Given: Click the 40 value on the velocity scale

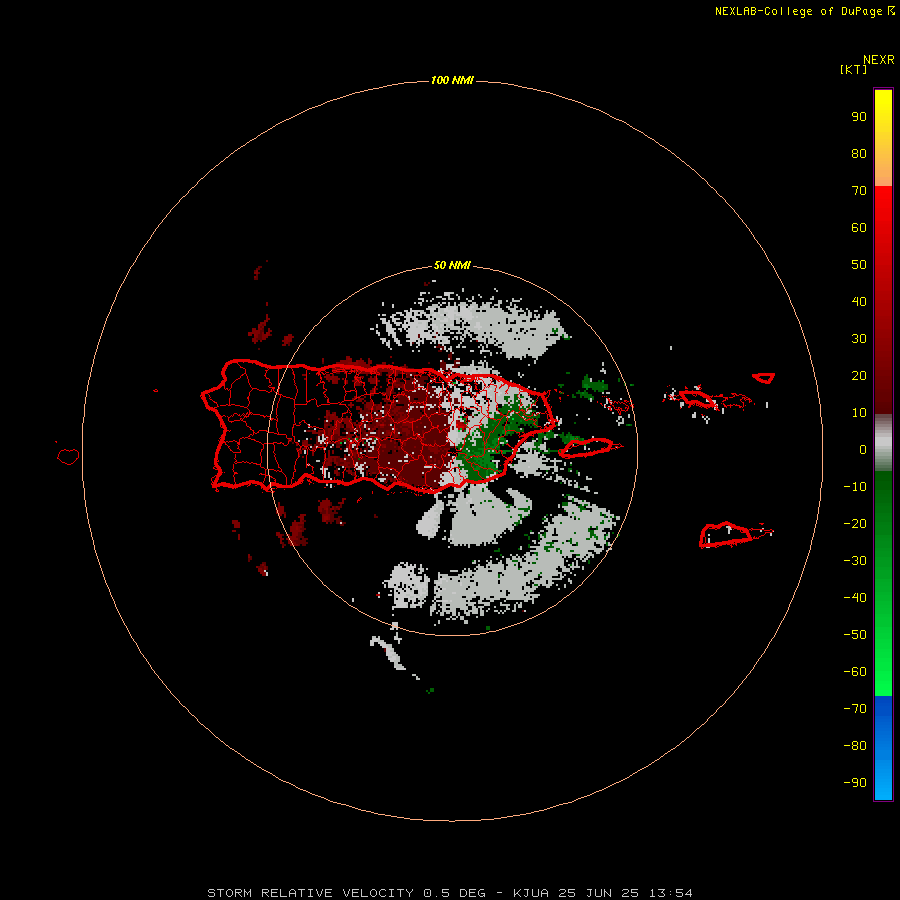Looking at the screenshot, I should [859, 301].
